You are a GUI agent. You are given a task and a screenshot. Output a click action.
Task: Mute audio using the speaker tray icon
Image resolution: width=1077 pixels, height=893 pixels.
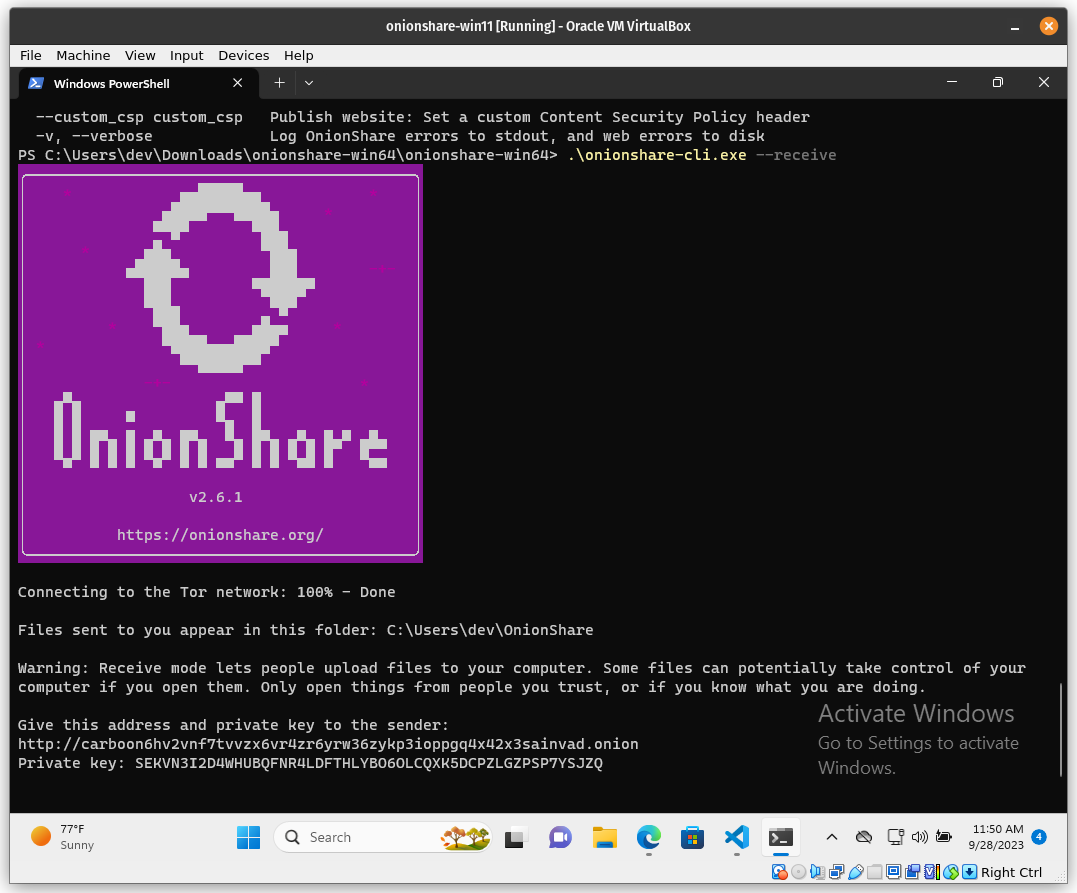point(919,837)
